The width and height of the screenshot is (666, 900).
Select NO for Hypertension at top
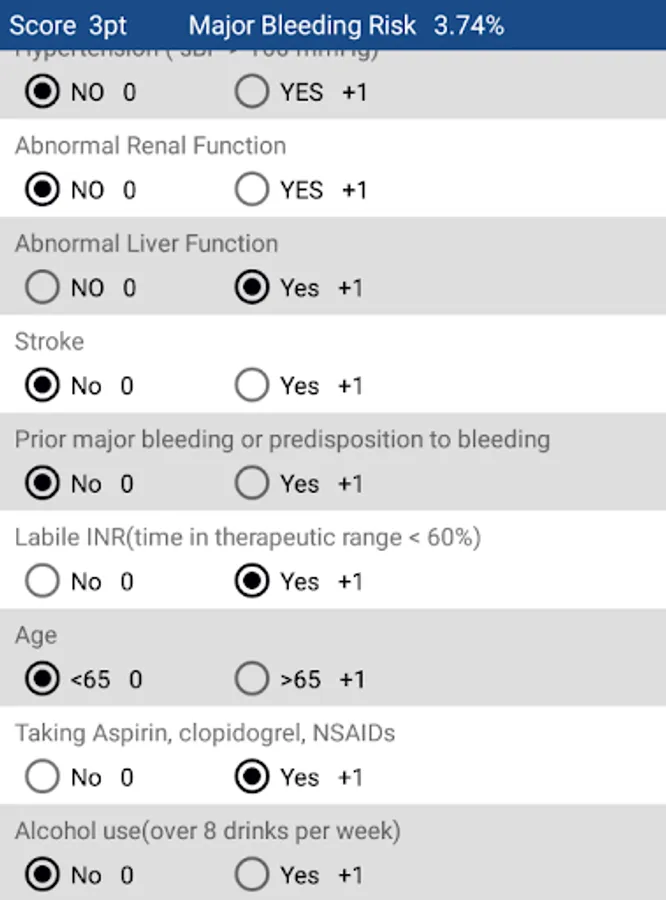pyautogui.click(x=42, y=93)
